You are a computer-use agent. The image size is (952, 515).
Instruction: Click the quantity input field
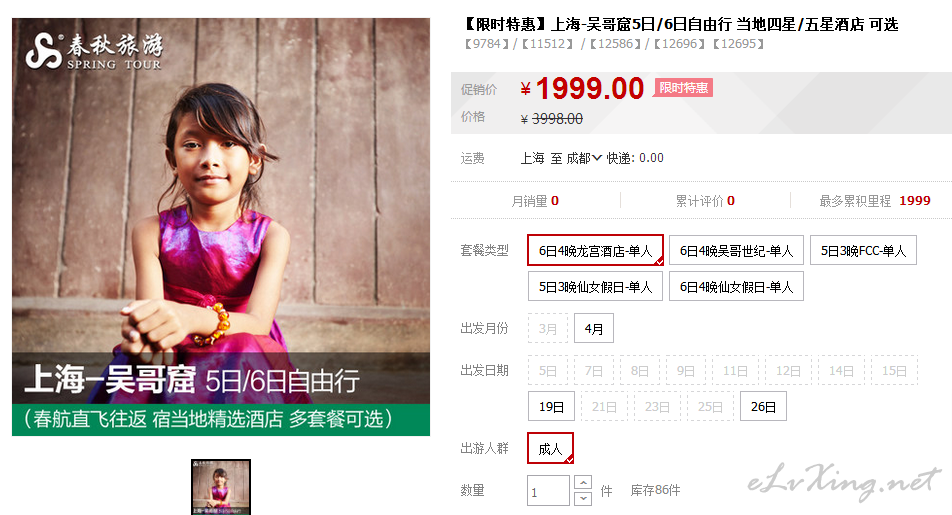tap(548, 491)
